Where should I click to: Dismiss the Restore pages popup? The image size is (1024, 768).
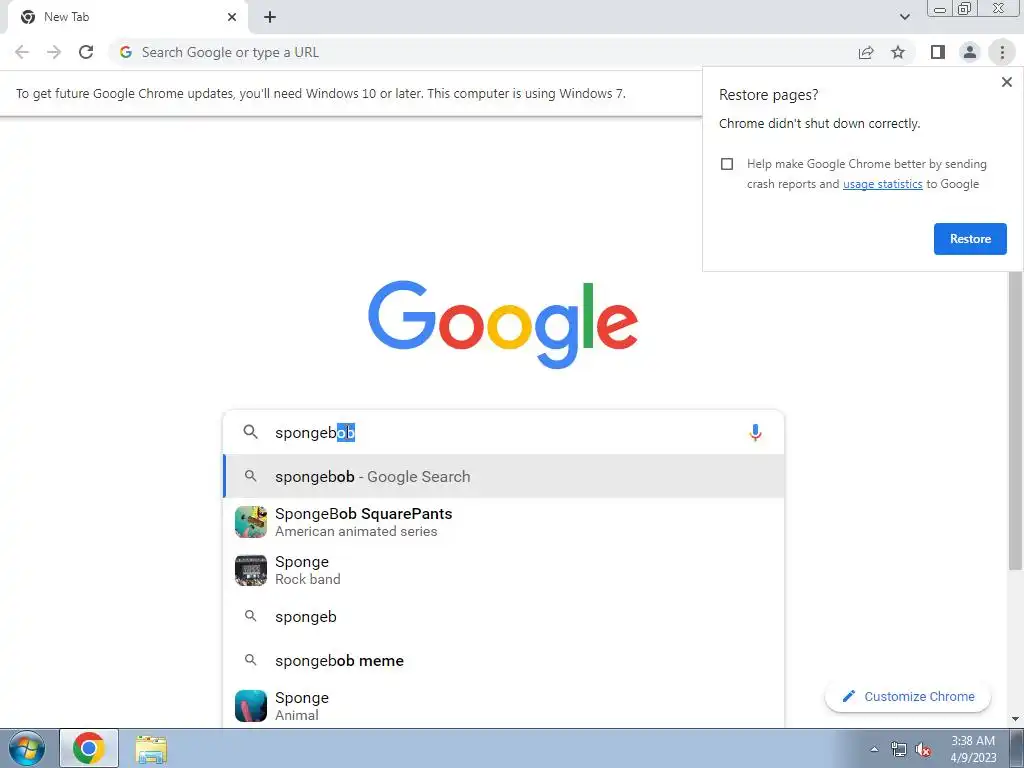(x=1006, y=82)
